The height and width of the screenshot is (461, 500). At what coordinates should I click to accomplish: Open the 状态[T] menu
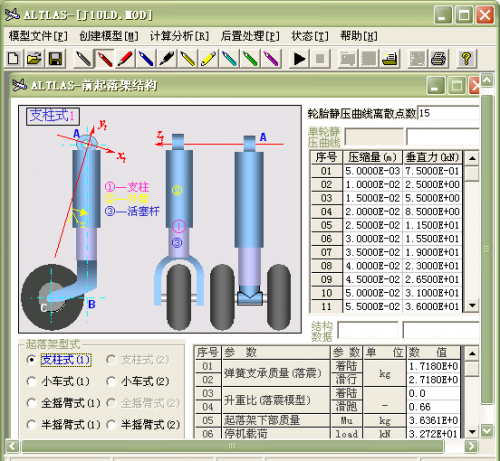(310, 36)
